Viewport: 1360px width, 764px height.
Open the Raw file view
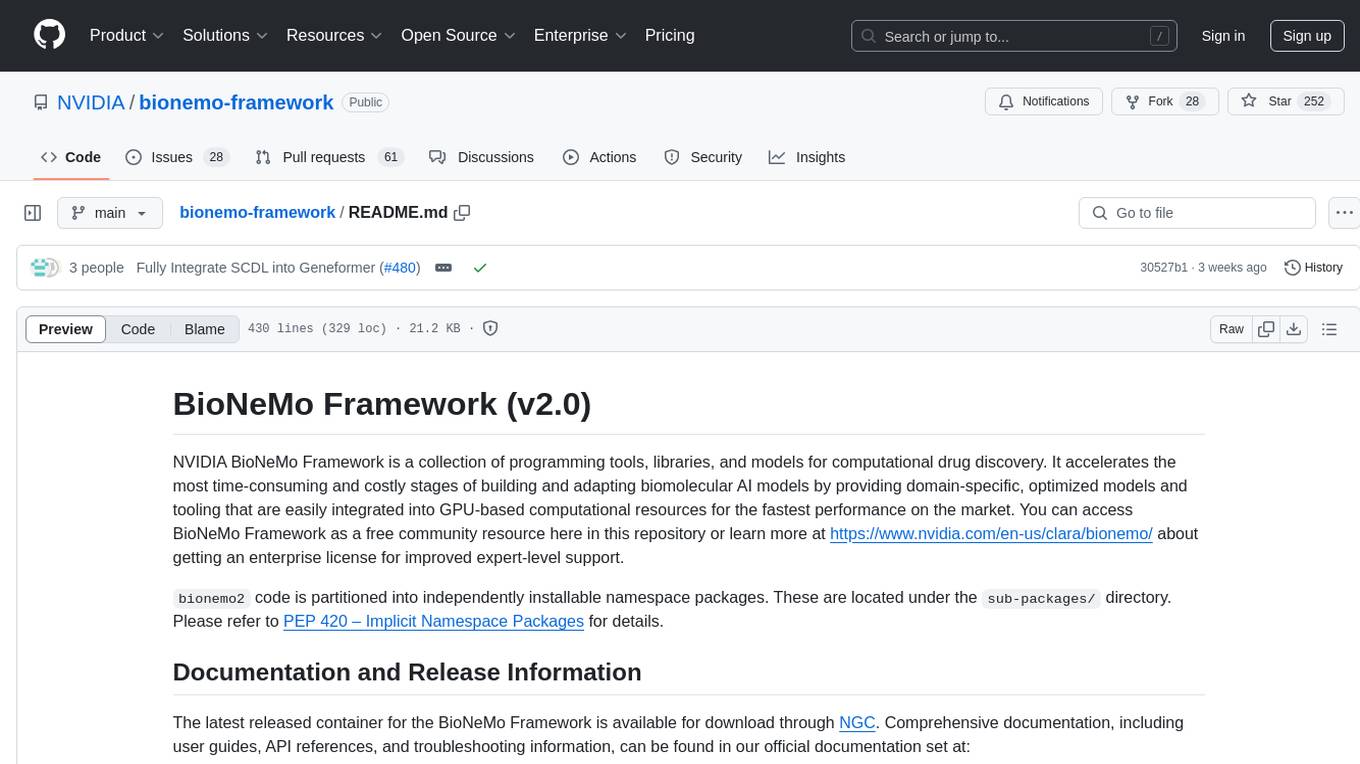click(x=1231, y=329)
